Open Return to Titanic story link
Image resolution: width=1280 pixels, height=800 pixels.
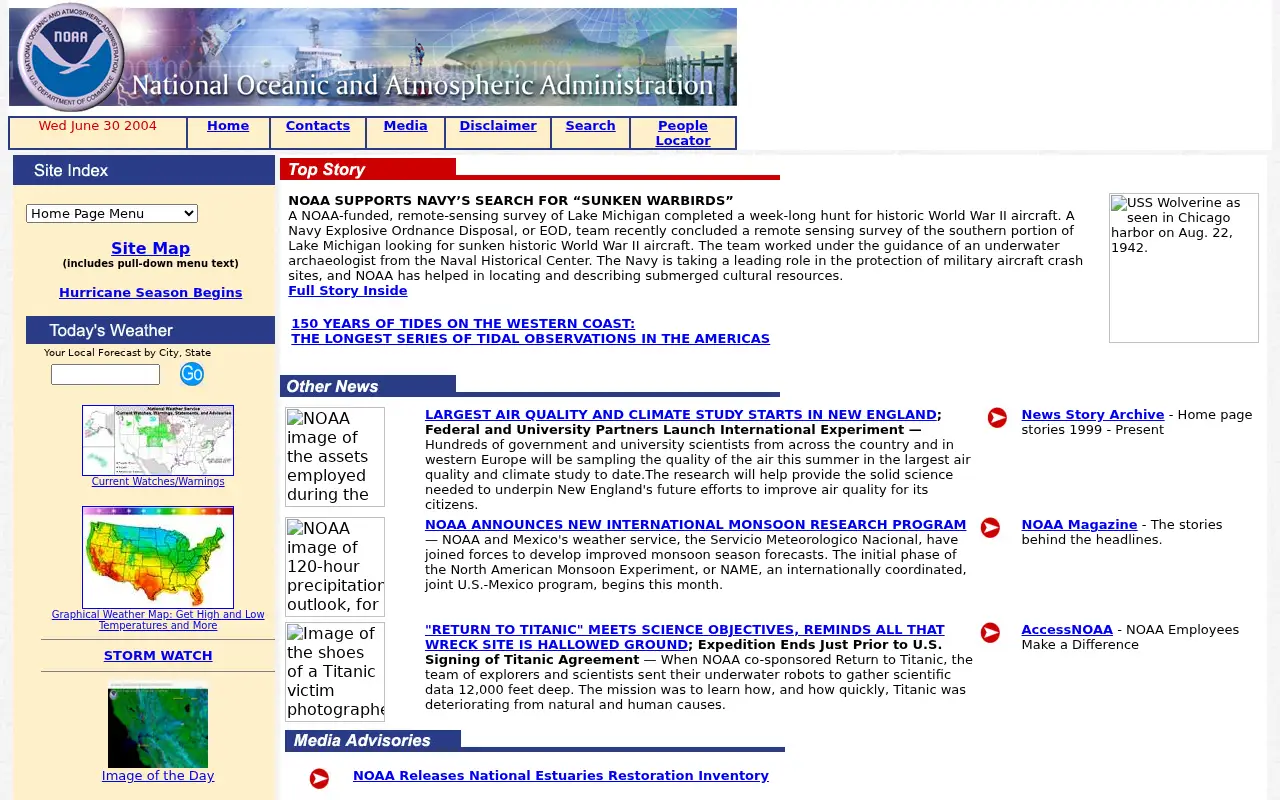point(684,637)
